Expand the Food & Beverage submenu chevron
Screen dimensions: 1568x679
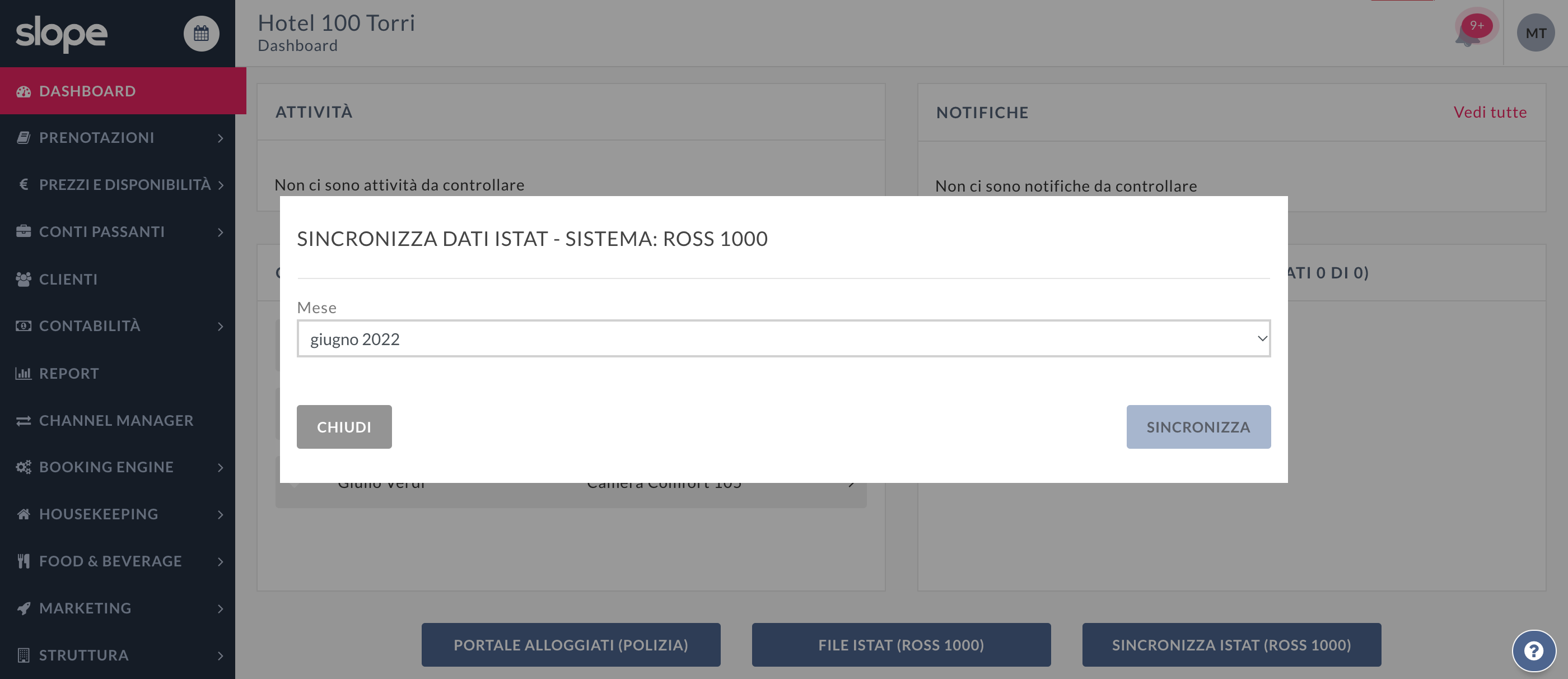pos(220,561)
